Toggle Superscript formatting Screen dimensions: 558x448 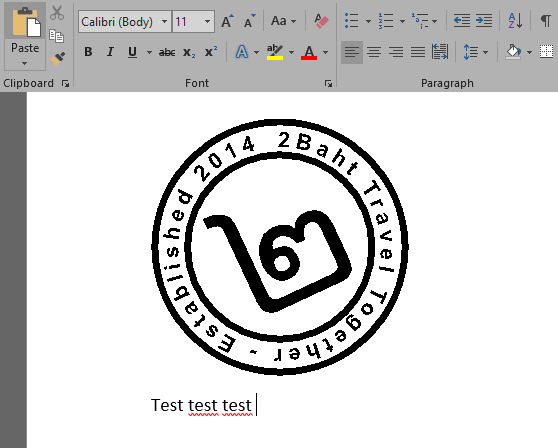coord(211,52)
